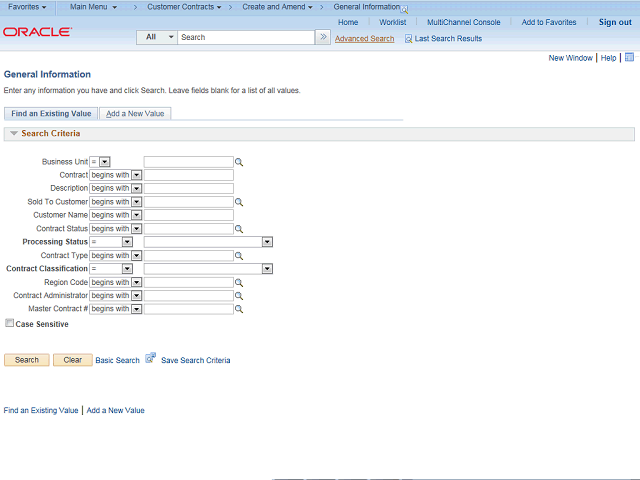Open Contract Type lookup magnifier
Viewport: 640px width, 480px height.
click(239, 256)
